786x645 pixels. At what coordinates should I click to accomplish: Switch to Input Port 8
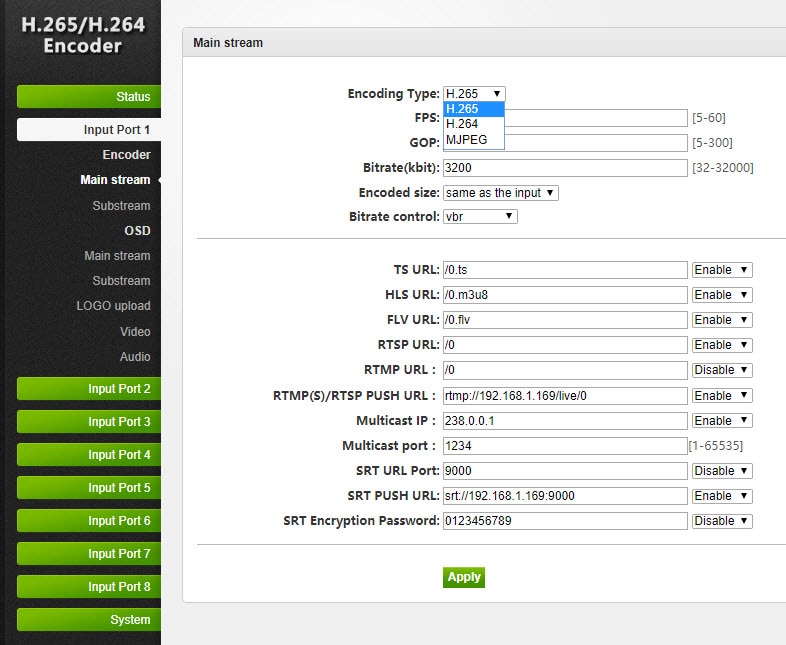tap(89, 587)
